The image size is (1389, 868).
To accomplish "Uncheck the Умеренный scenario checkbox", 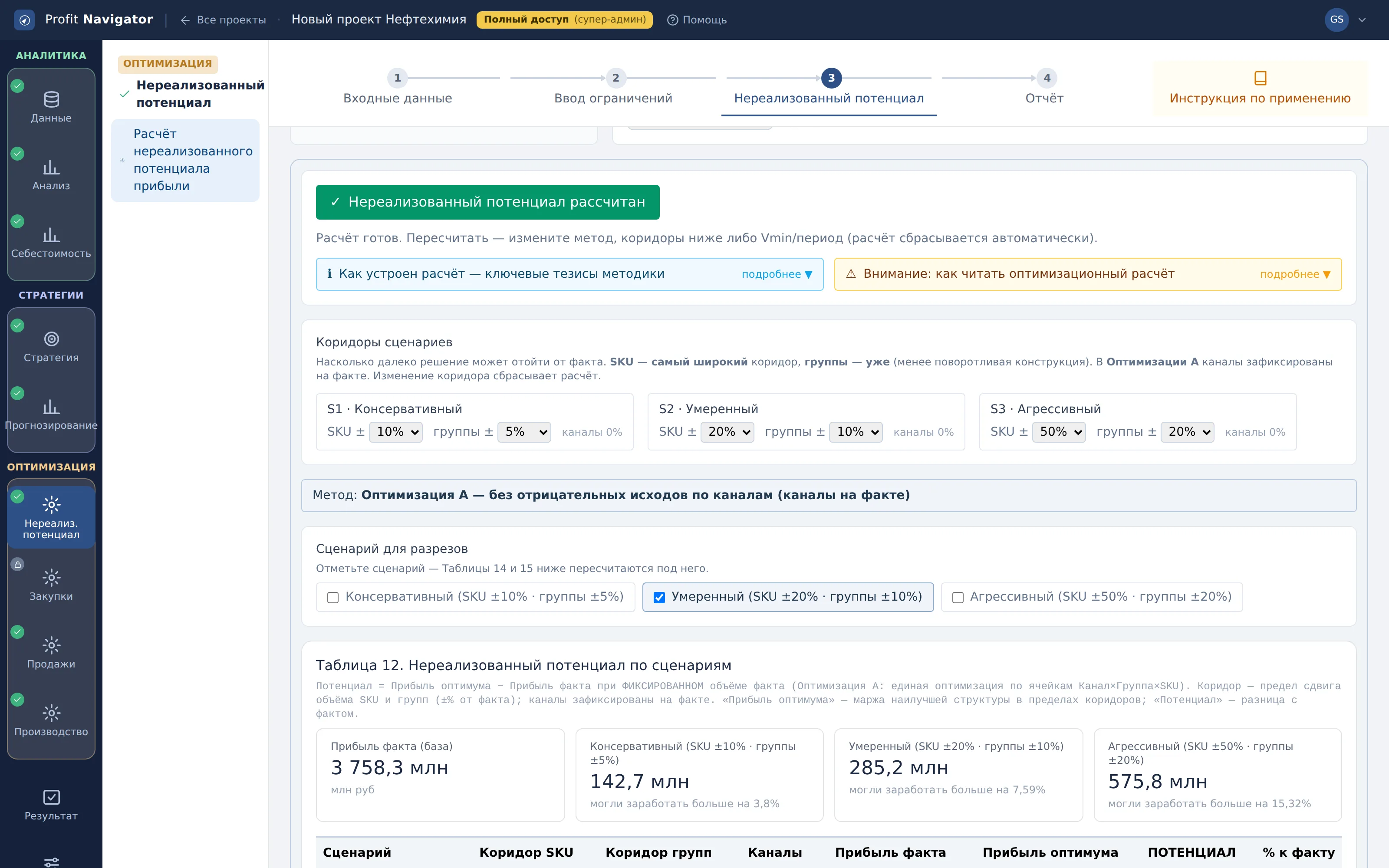I will click(659, 598).
